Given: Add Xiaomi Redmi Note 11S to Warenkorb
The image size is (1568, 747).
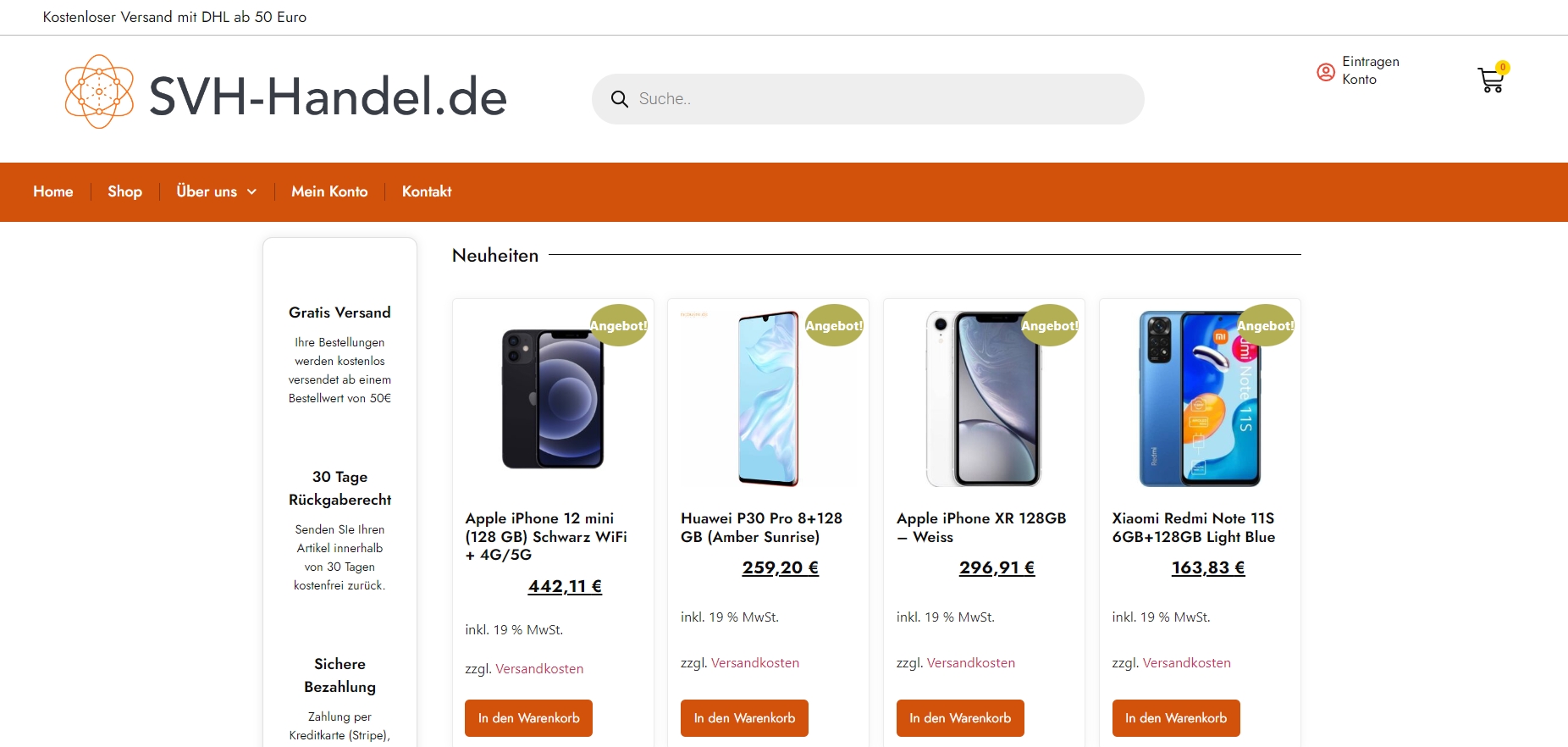Looking at the screenshot, I should pos(1176,718).
